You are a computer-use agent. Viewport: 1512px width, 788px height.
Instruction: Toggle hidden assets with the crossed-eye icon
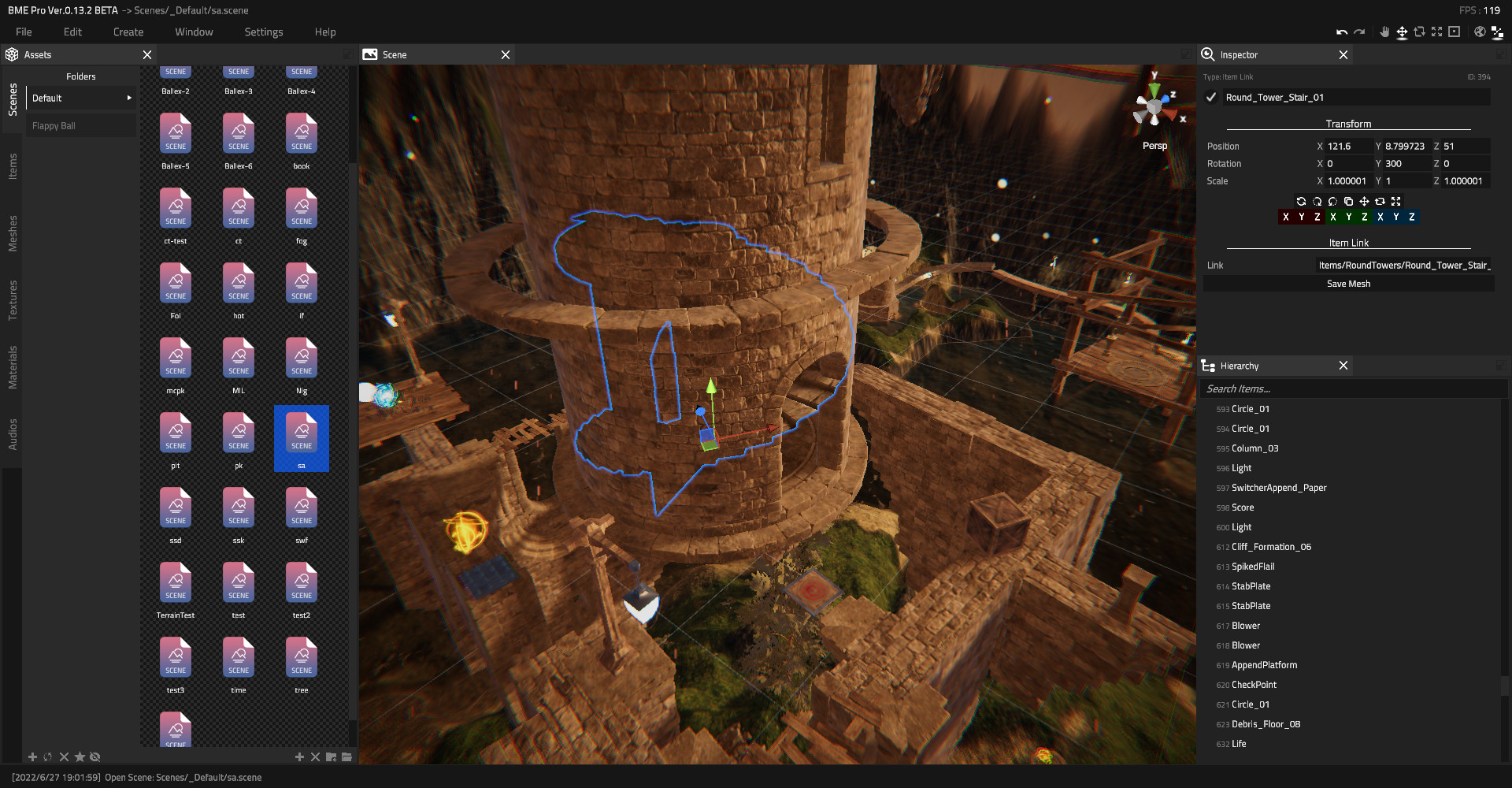pos(95,757)
